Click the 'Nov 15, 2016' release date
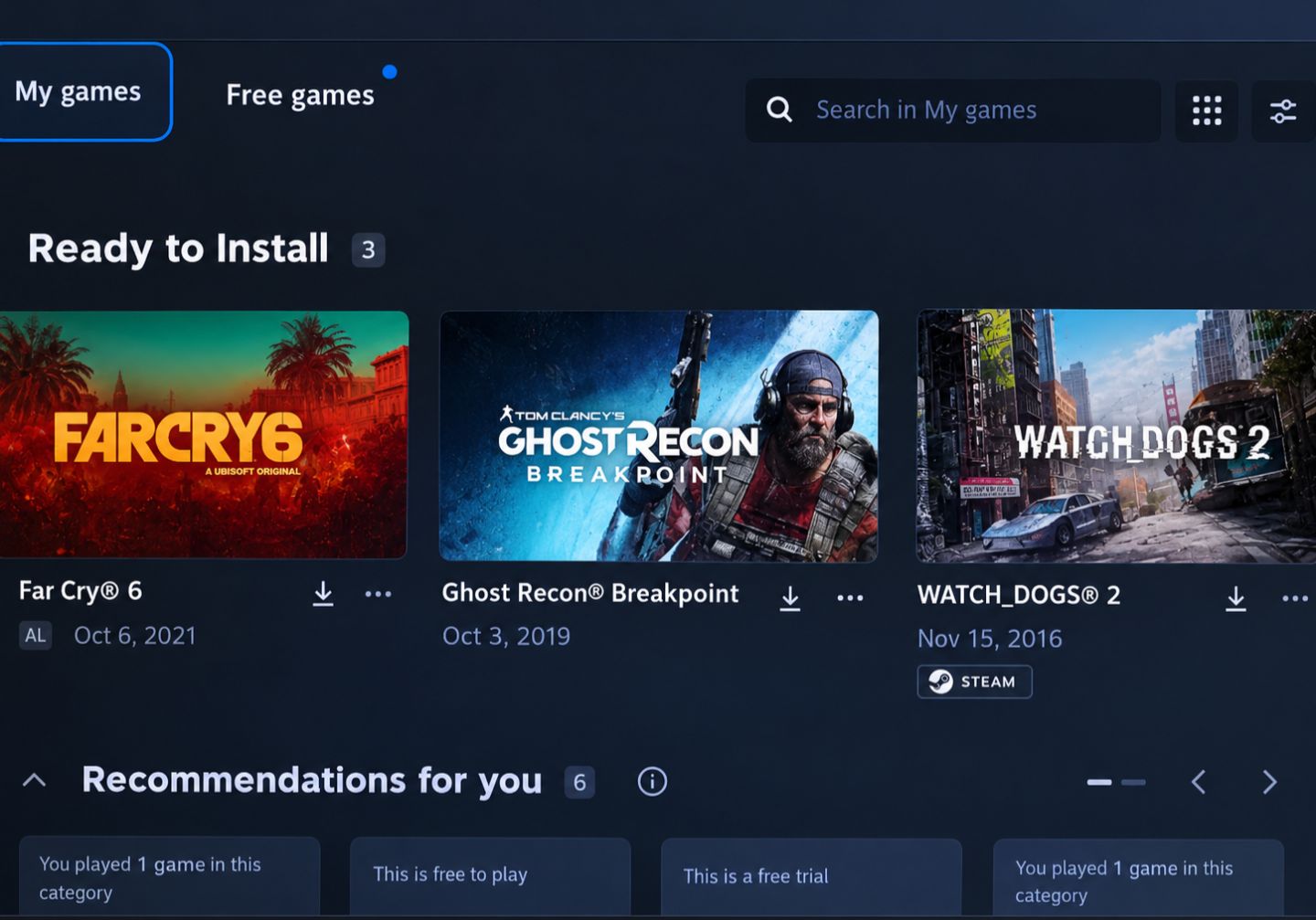The width and height of the screenshot is (1316, 920). [990, 639]
